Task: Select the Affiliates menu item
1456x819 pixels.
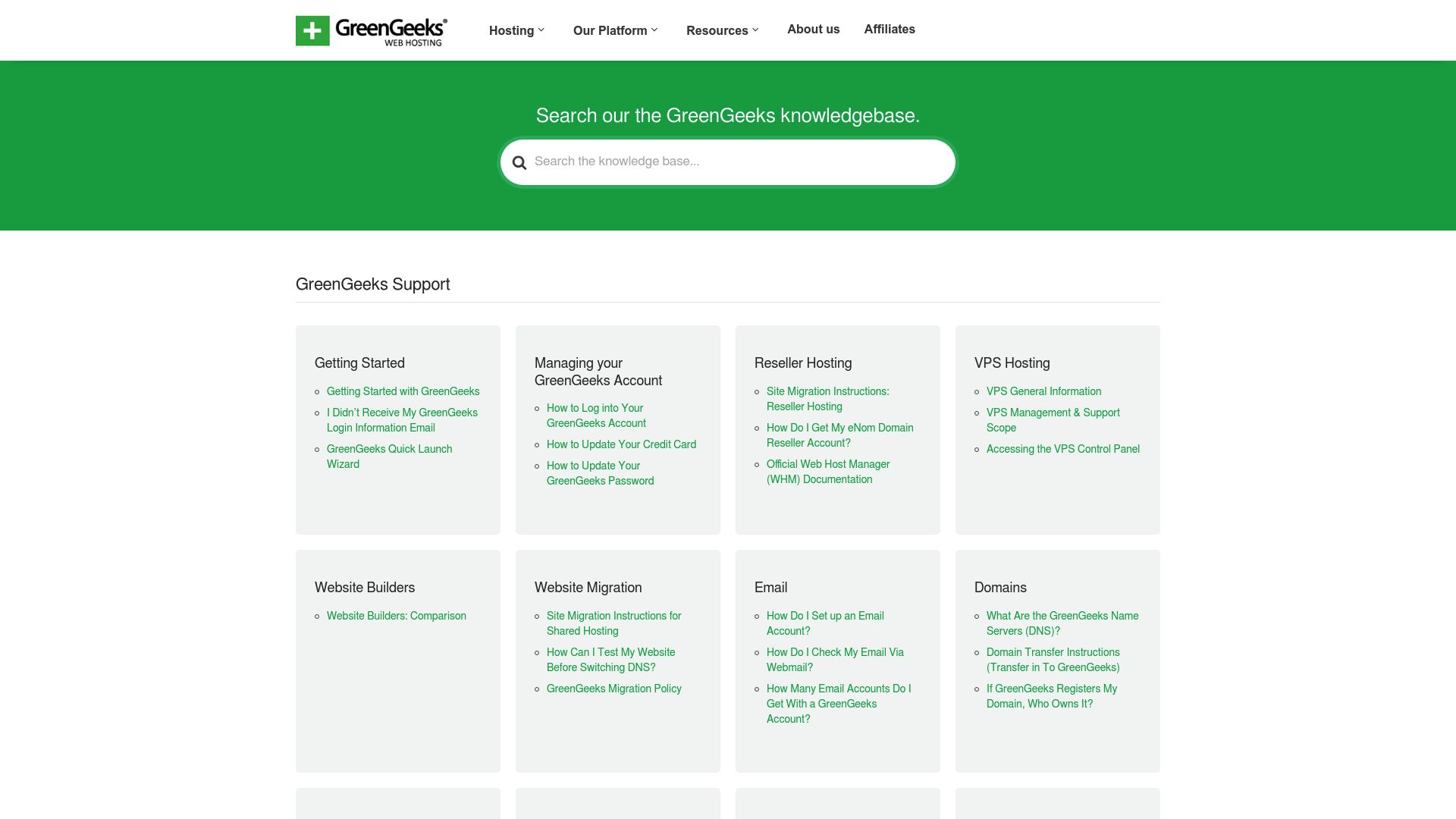Action: coord(889,29)
